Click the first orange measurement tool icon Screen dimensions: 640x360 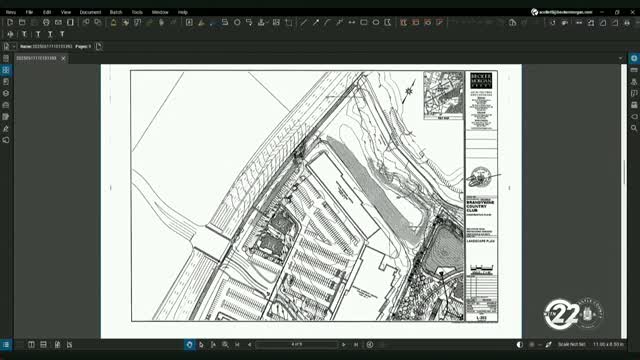[x=404, y=22]
